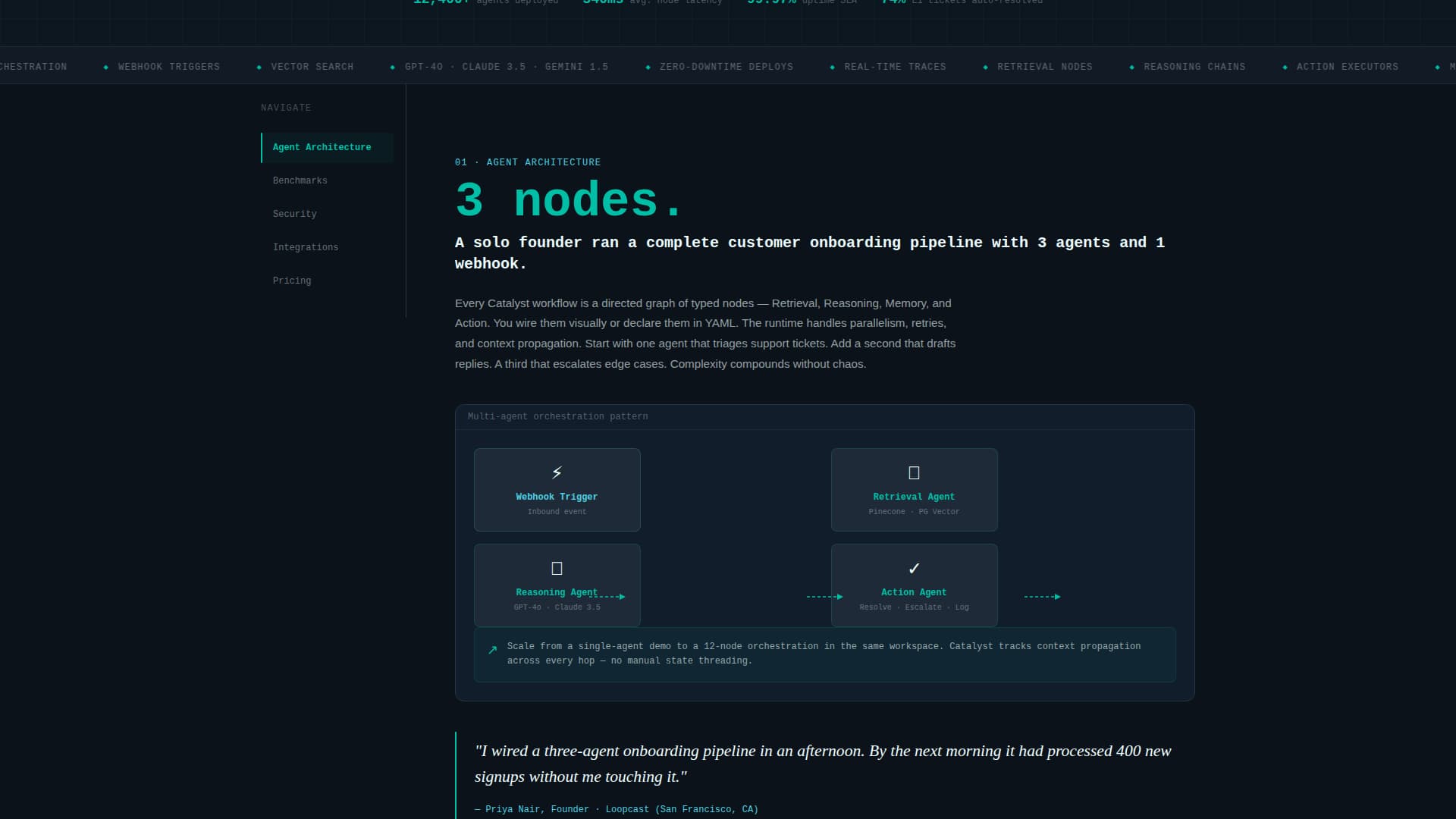The height and width of the screenshot is (819, 1456).
Task: Click the lightning bolt Webhook Trigger icon
Action: [557, 472]
